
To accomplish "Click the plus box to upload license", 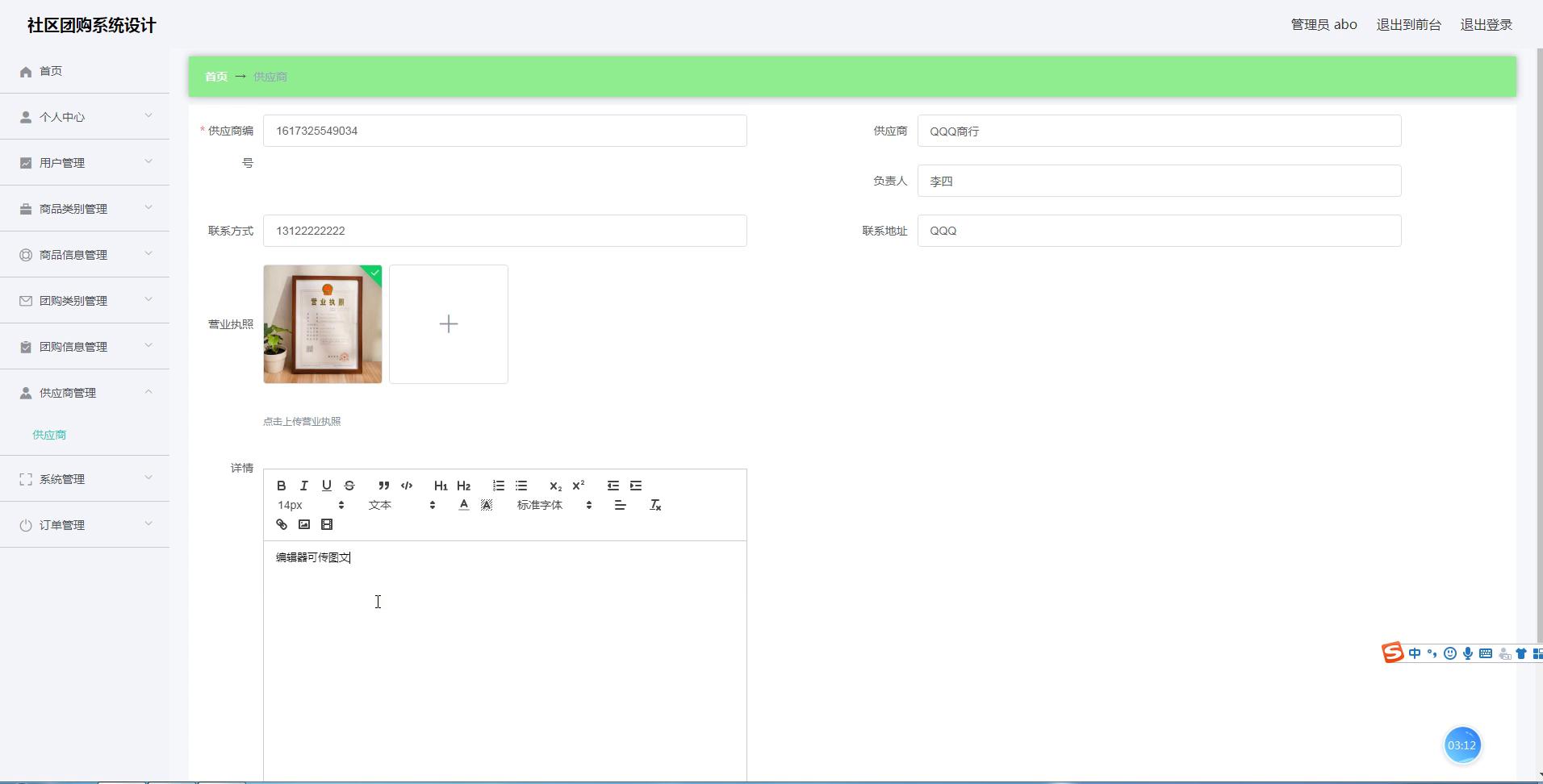I will click(x=449, y=324).
